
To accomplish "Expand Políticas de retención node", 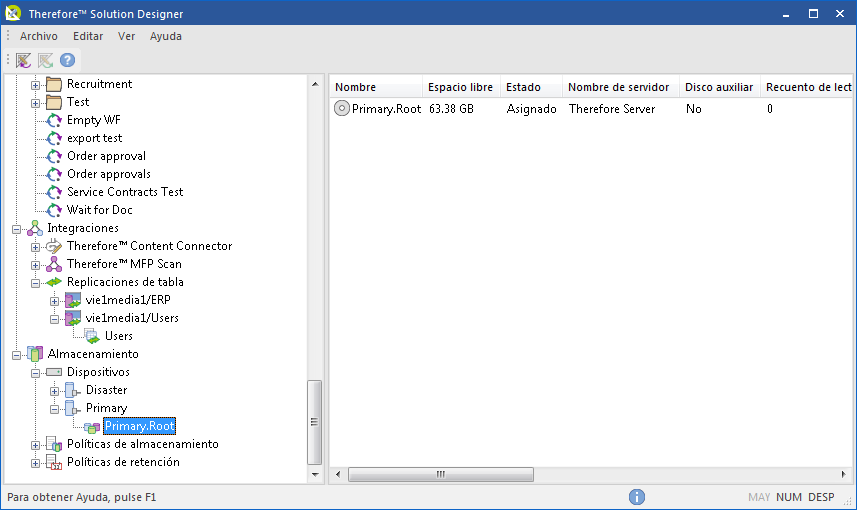I will [35, 463].
